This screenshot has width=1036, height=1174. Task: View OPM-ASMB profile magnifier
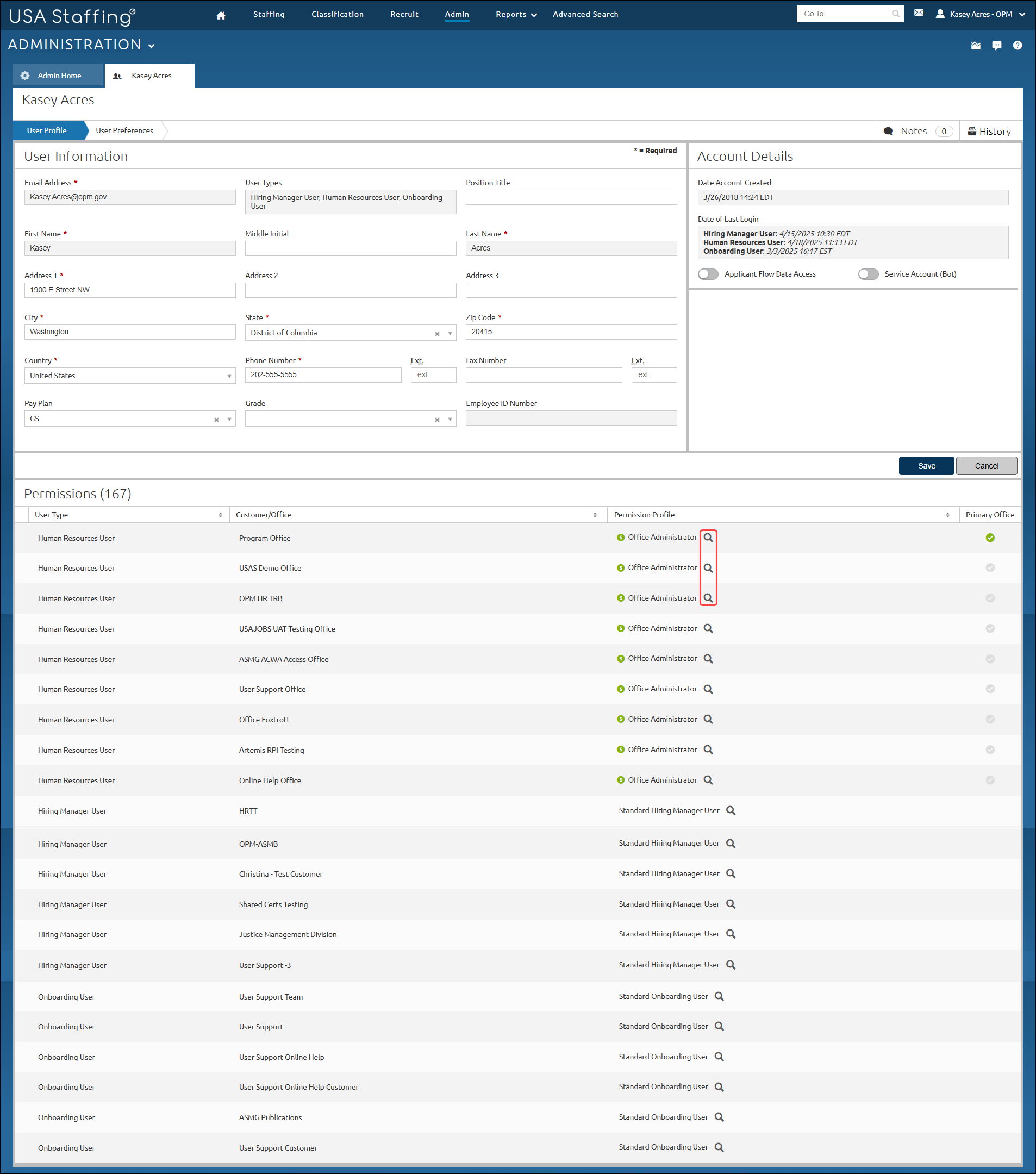[x=731, y=844]
